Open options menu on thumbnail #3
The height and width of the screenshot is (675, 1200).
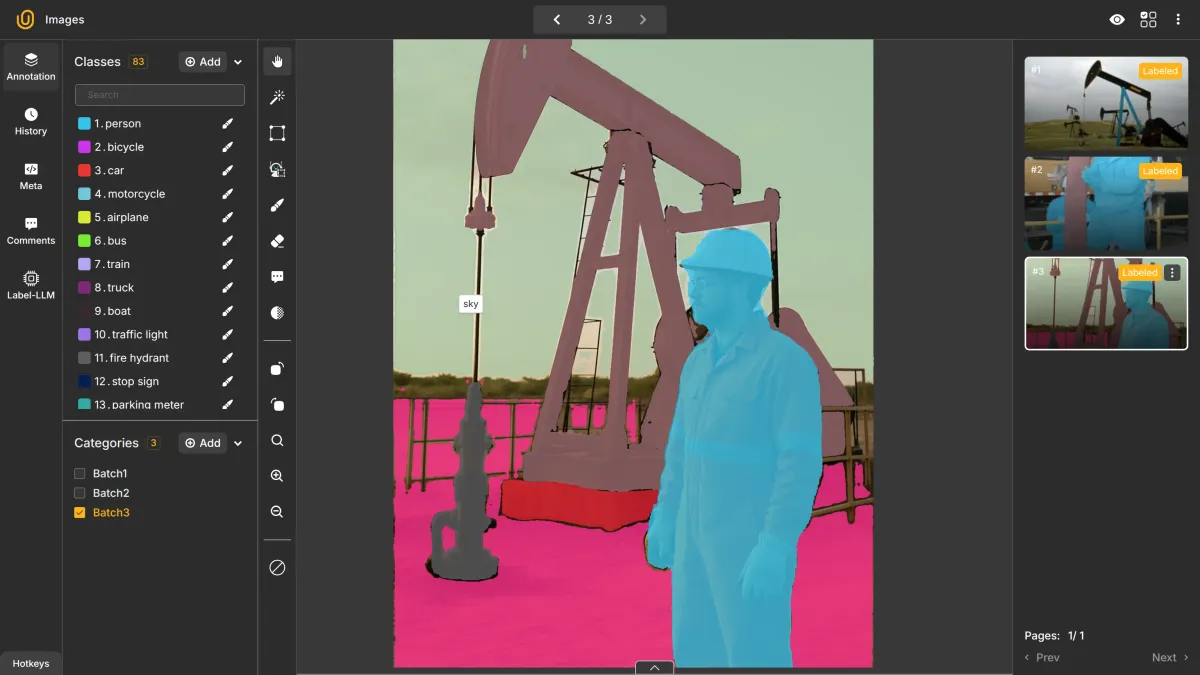coord(1173,272)
